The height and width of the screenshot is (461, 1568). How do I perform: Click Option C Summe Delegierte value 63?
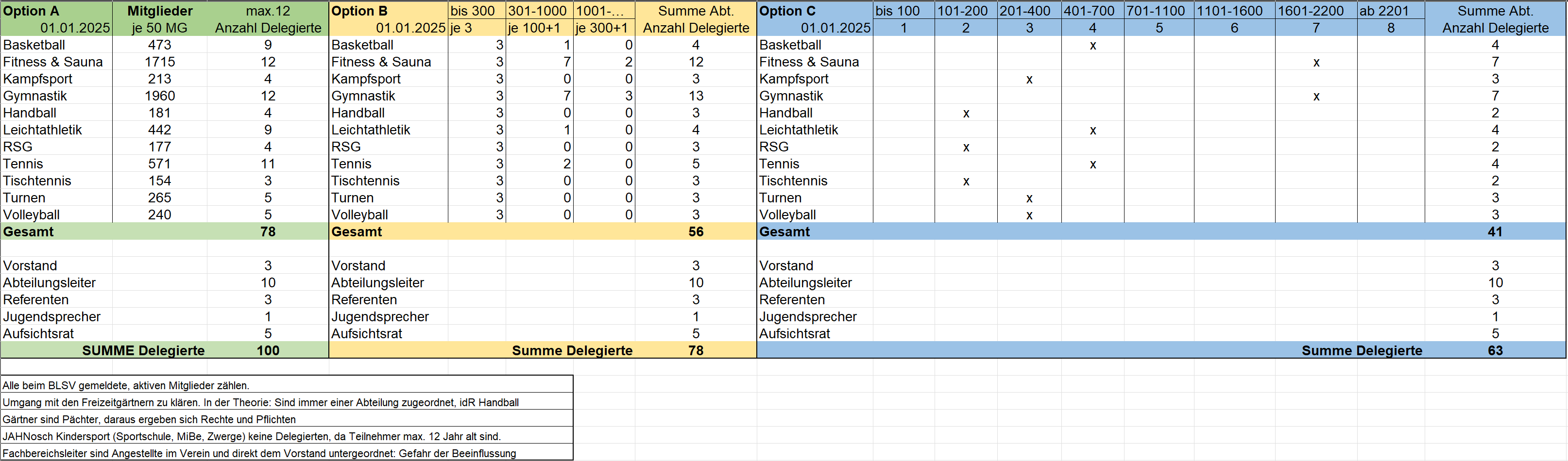pos(1494,350)
